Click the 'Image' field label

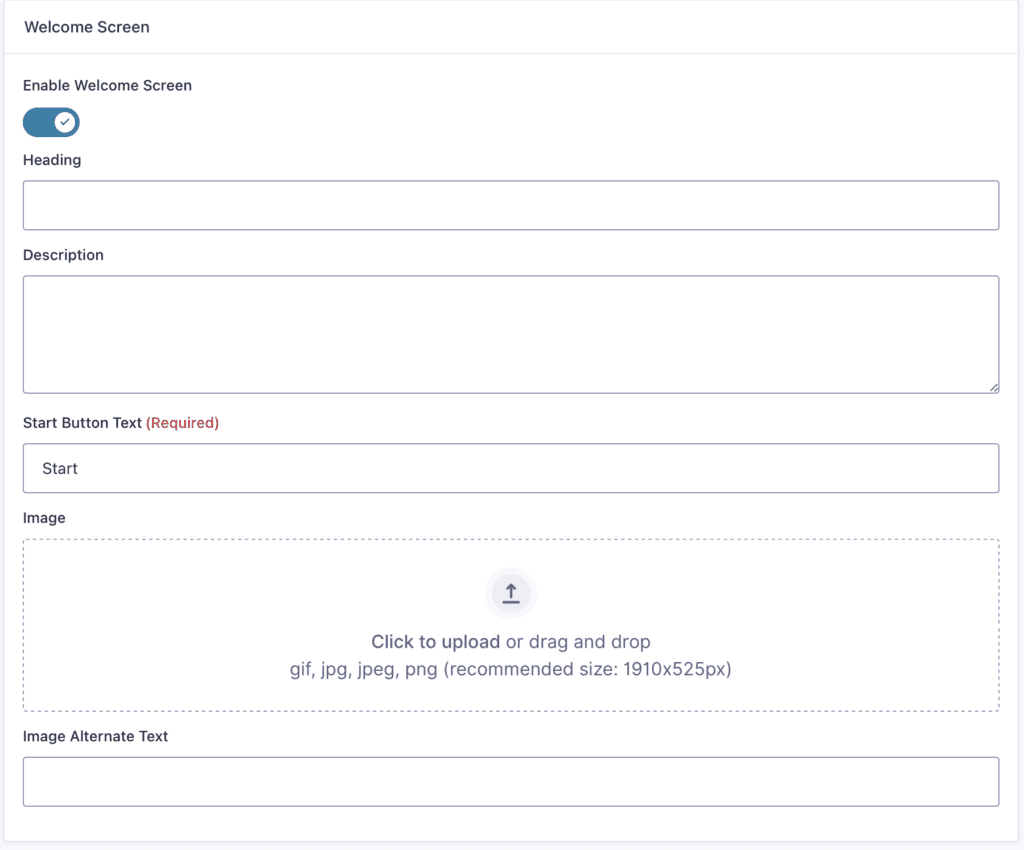[44, 518]
